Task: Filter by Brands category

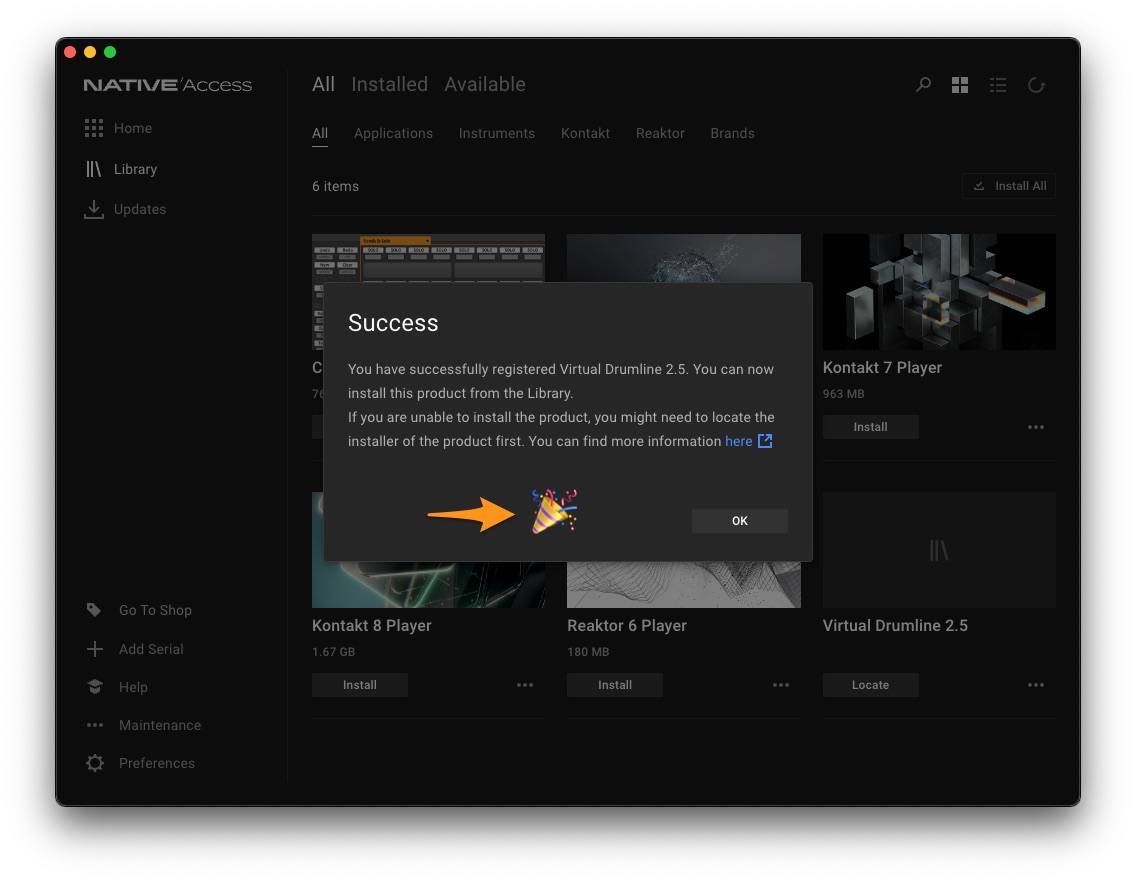Action: pyautogui.click(x=732, y=133)
